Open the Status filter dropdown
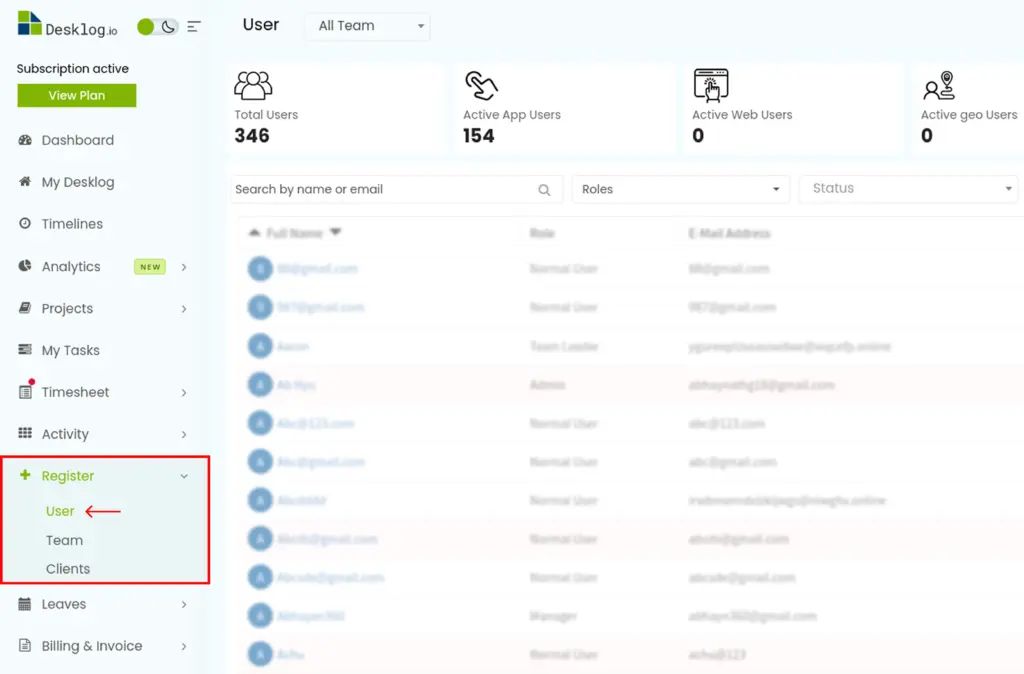Screen dimensions: 1024x674 tap(908, 189)
